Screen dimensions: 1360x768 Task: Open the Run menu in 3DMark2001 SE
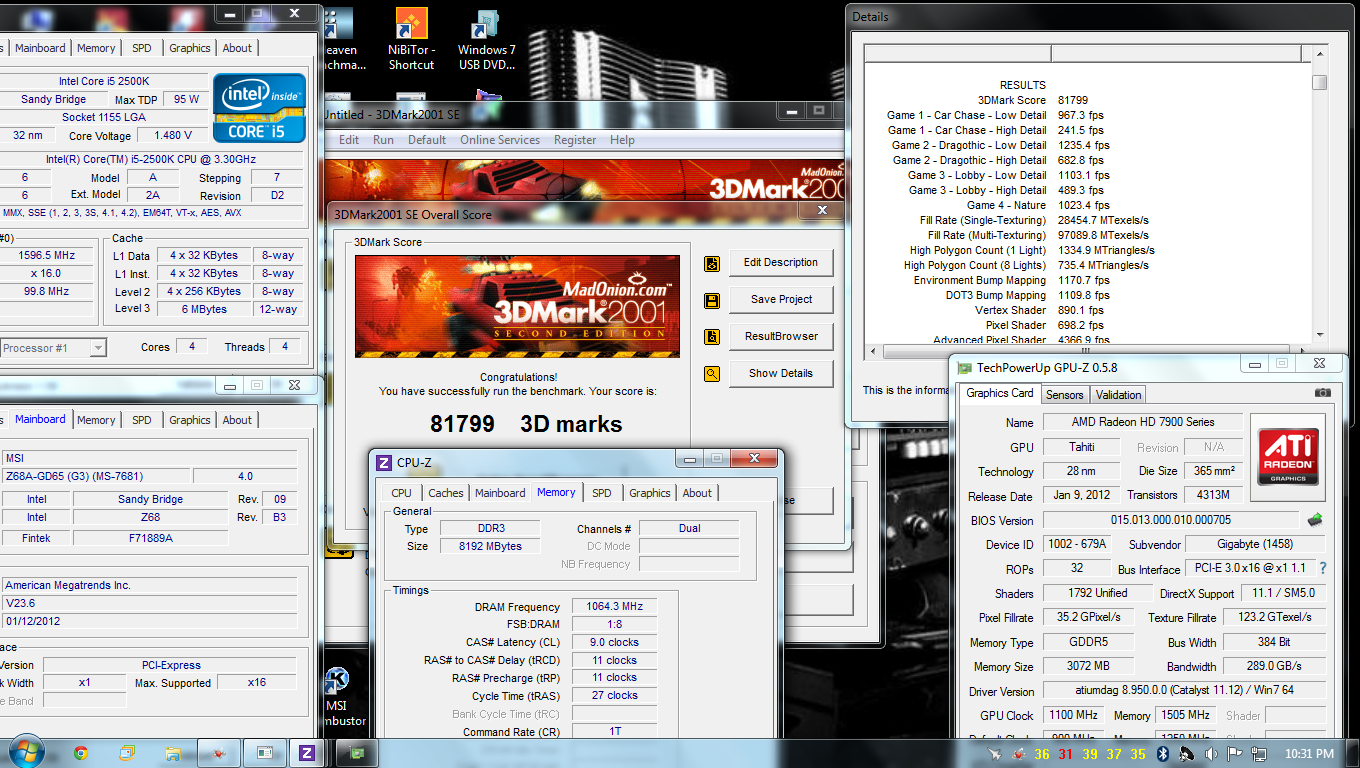[383, 140]
